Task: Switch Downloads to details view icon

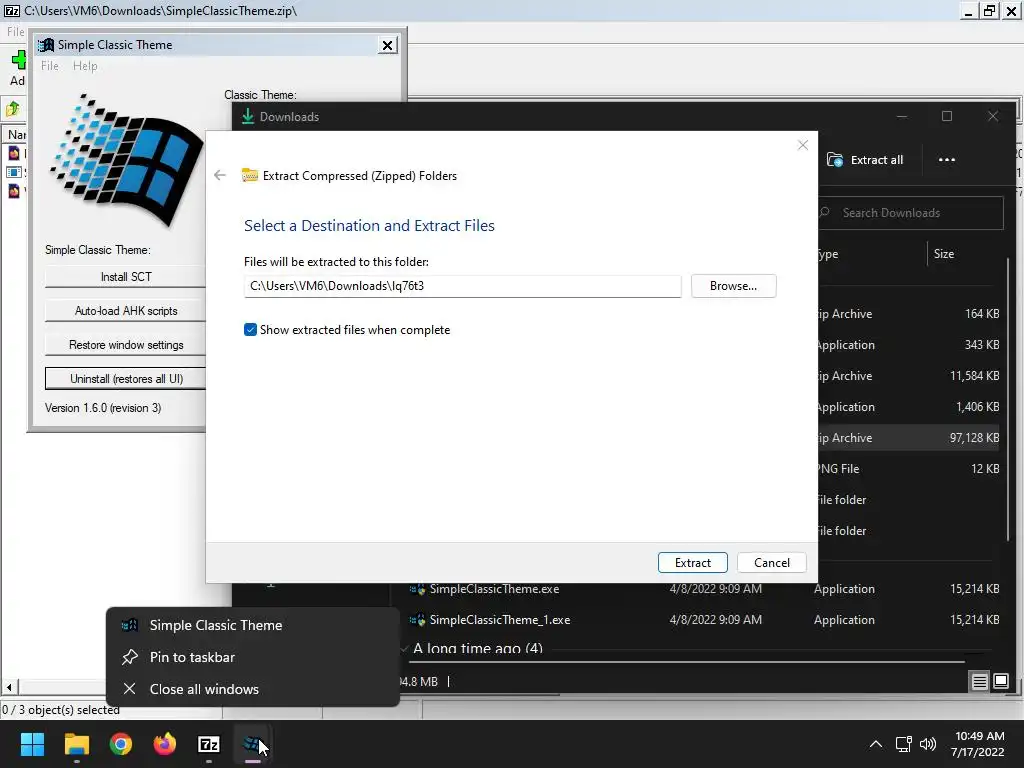Action: pyautogui.click(x=979, y=682)
